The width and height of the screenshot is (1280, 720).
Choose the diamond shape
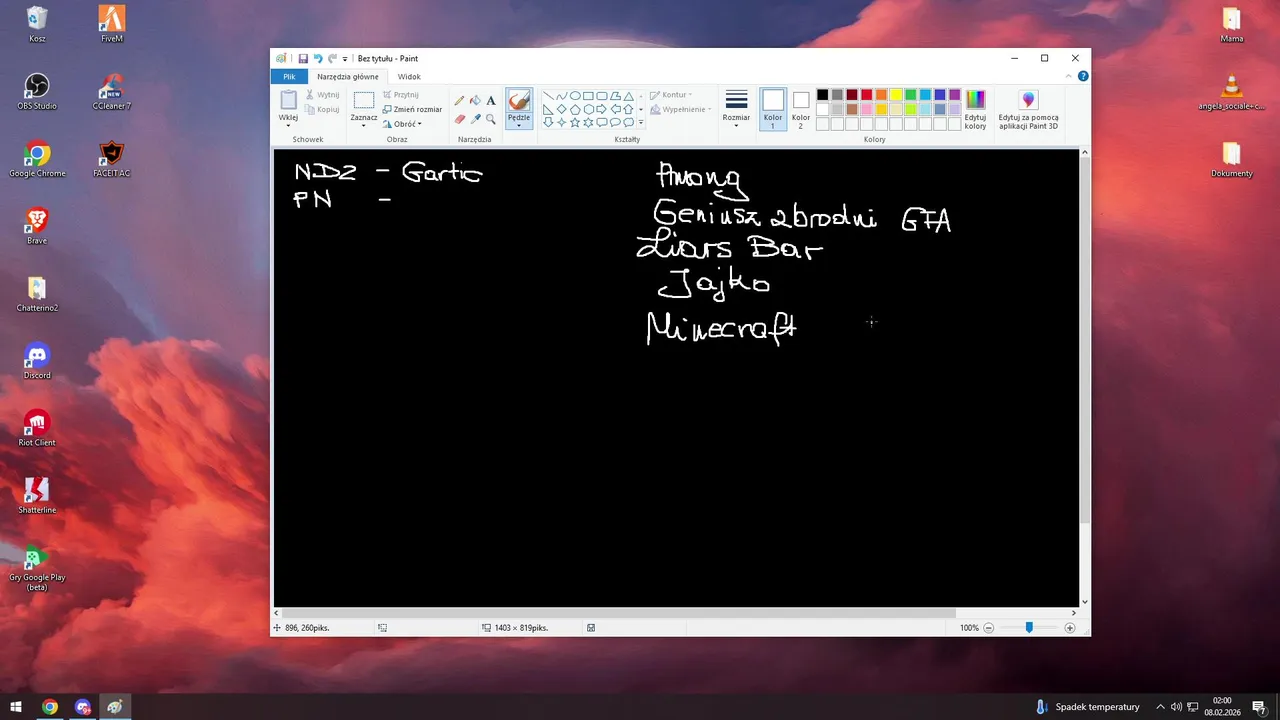coord(561,109)
